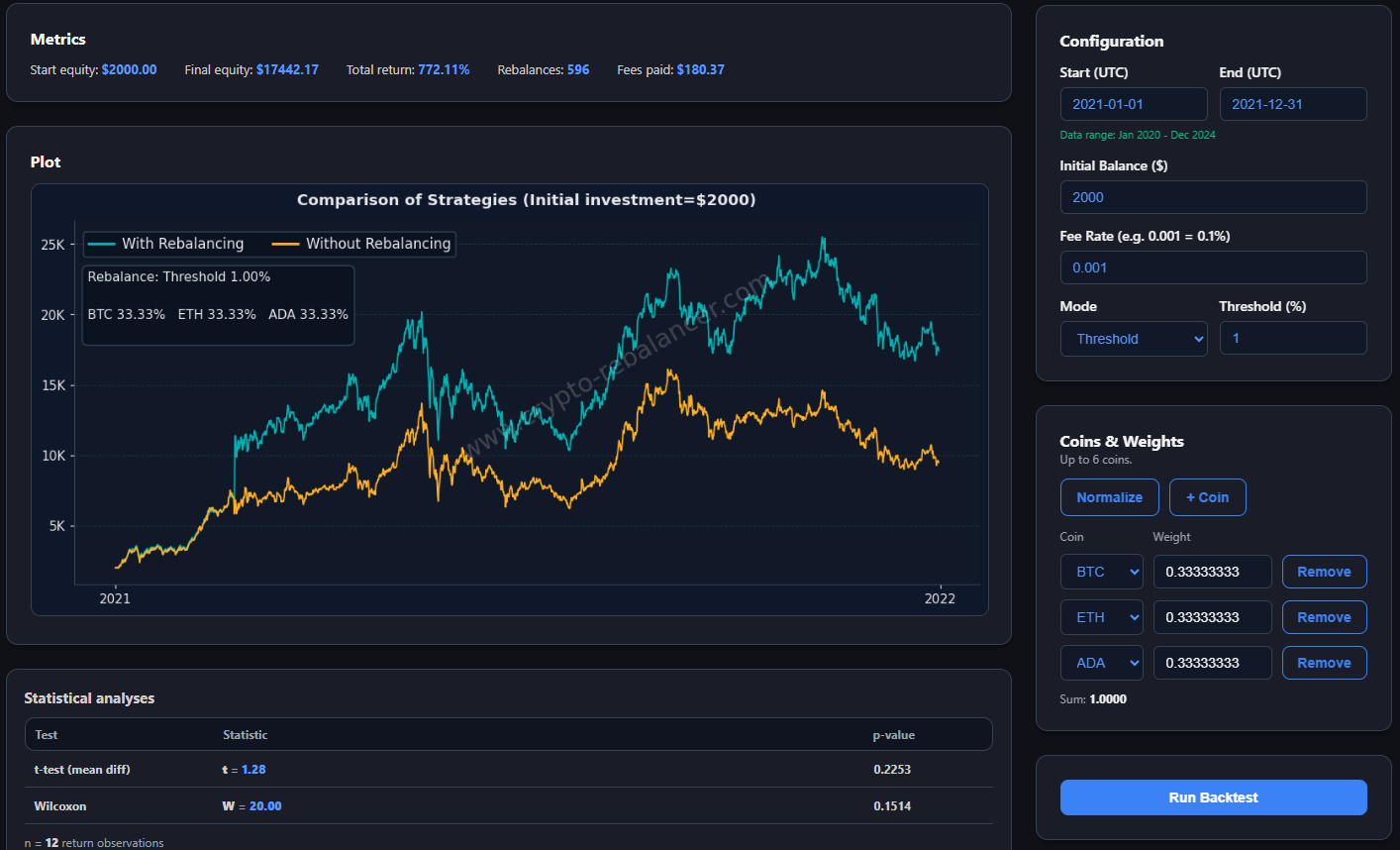The width and height of the screenshot is (1400, 850).
Task: Click the Start (UTC) date field
Action: point(1133,104)
